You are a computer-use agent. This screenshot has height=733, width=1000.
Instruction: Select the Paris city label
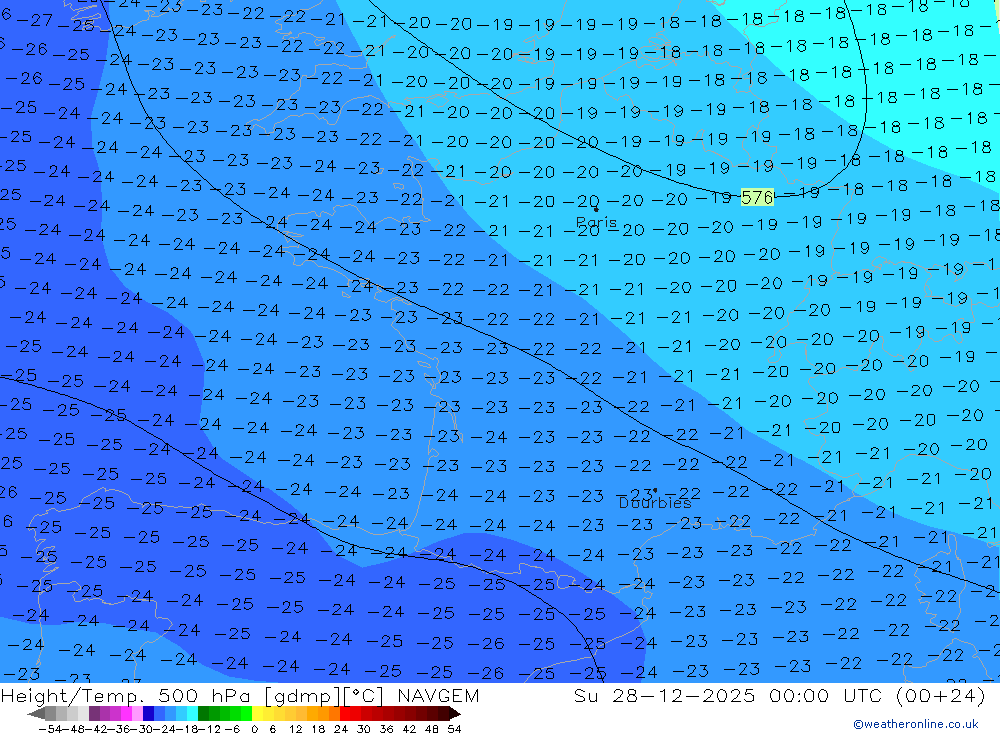(x=596, y=223)
